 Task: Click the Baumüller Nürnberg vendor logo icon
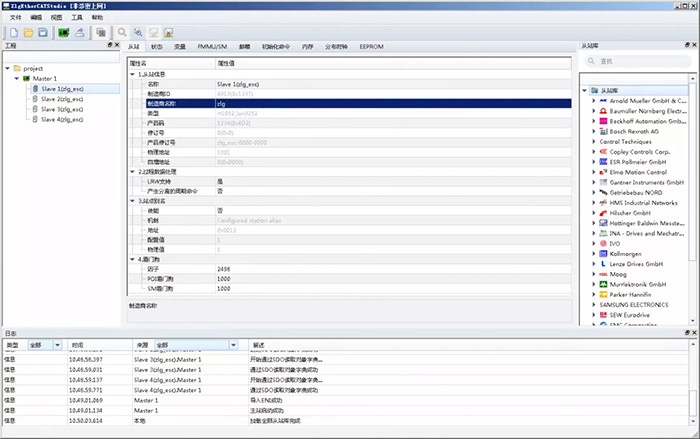pos(603,111)
